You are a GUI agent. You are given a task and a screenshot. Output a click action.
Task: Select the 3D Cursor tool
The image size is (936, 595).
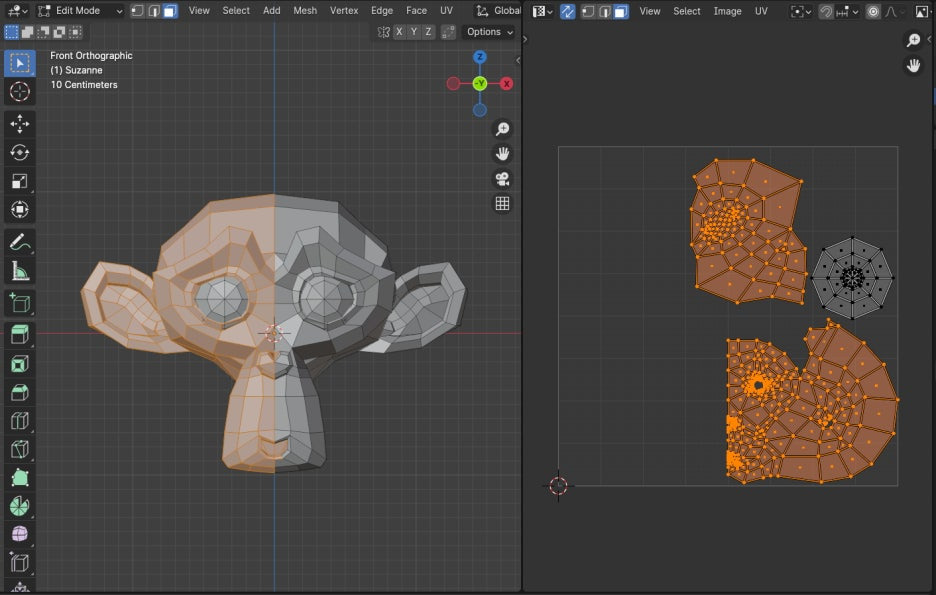pos(20,91)
